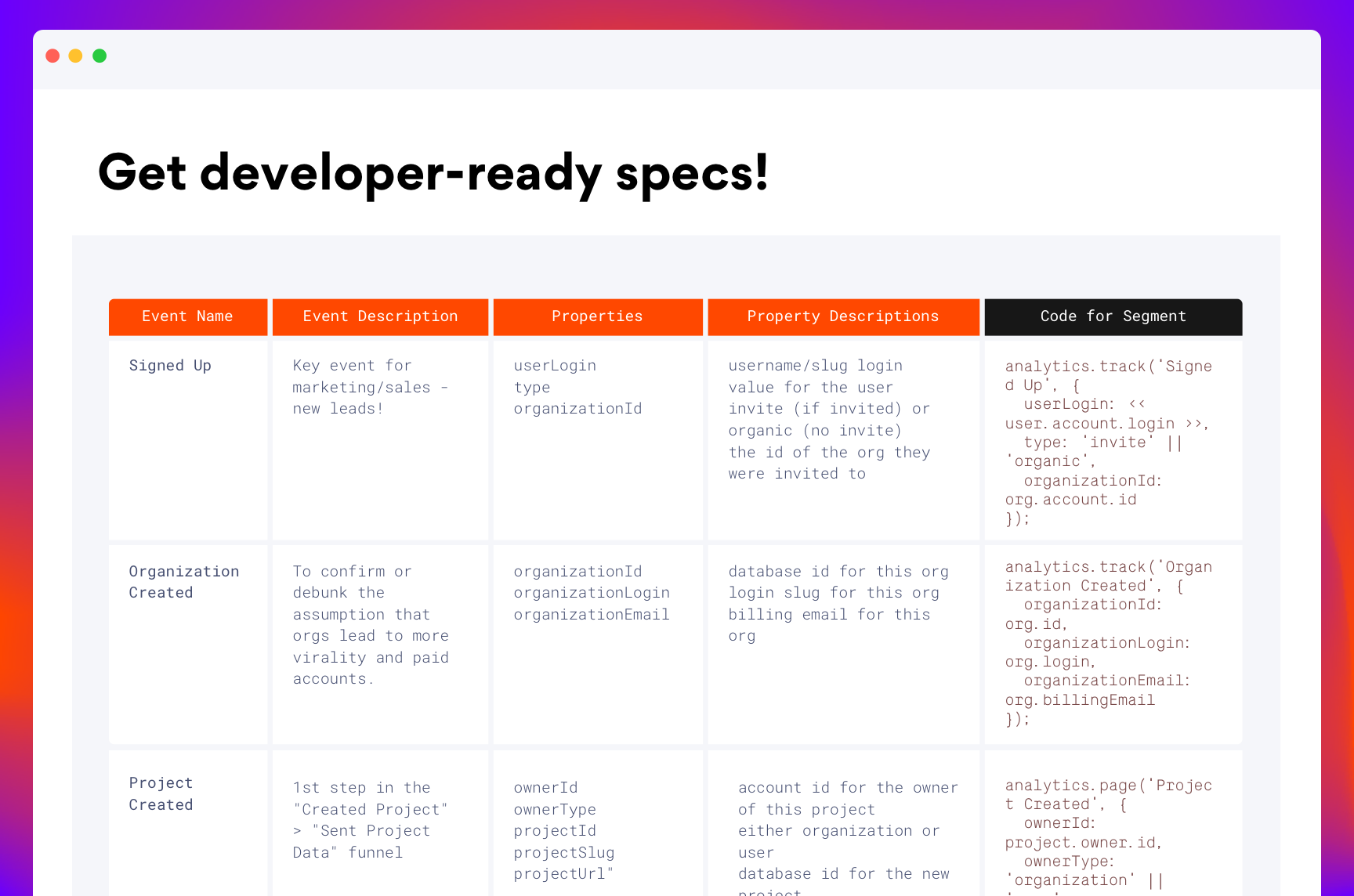Click the 'Signed Up' event name cell
This screenshot has height=896, width=1354.
[x=188, y=440]
